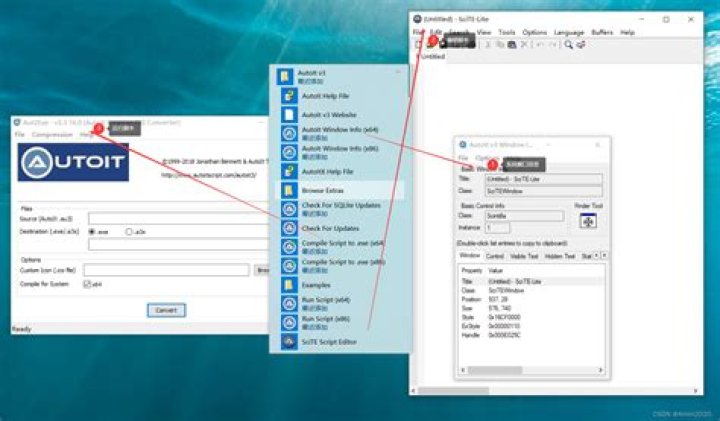Viewport: 720px width, 421px height.
Task: Click the Find magnifier icon in SciTE toolbar
Action: (x=568, y=45)
